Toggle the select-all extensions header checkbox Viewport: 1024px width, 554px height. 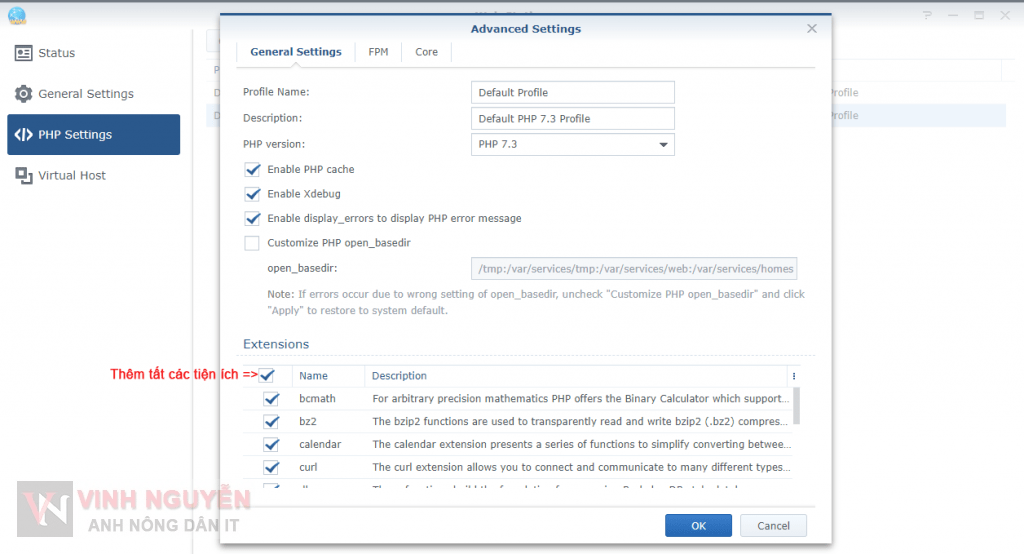click(x=267, y=376)
